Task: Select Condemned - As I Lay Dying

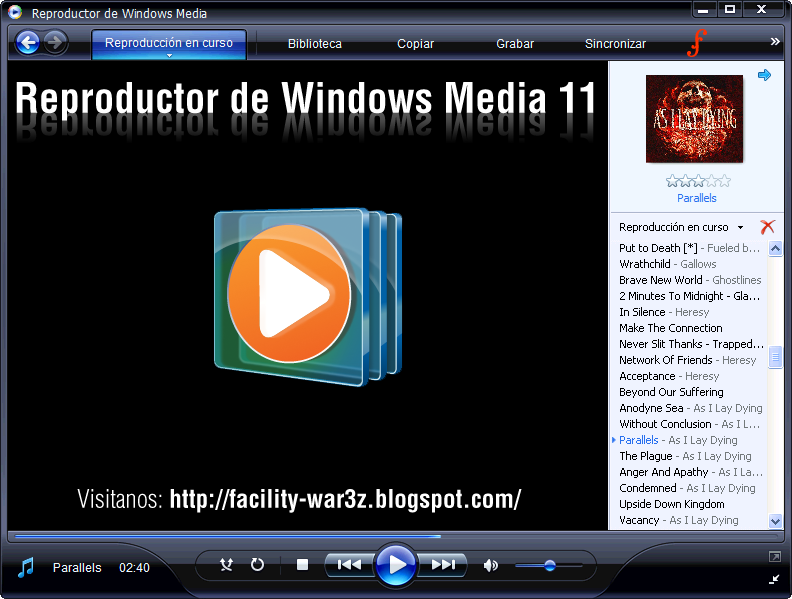Action: (x=687, y=488)
